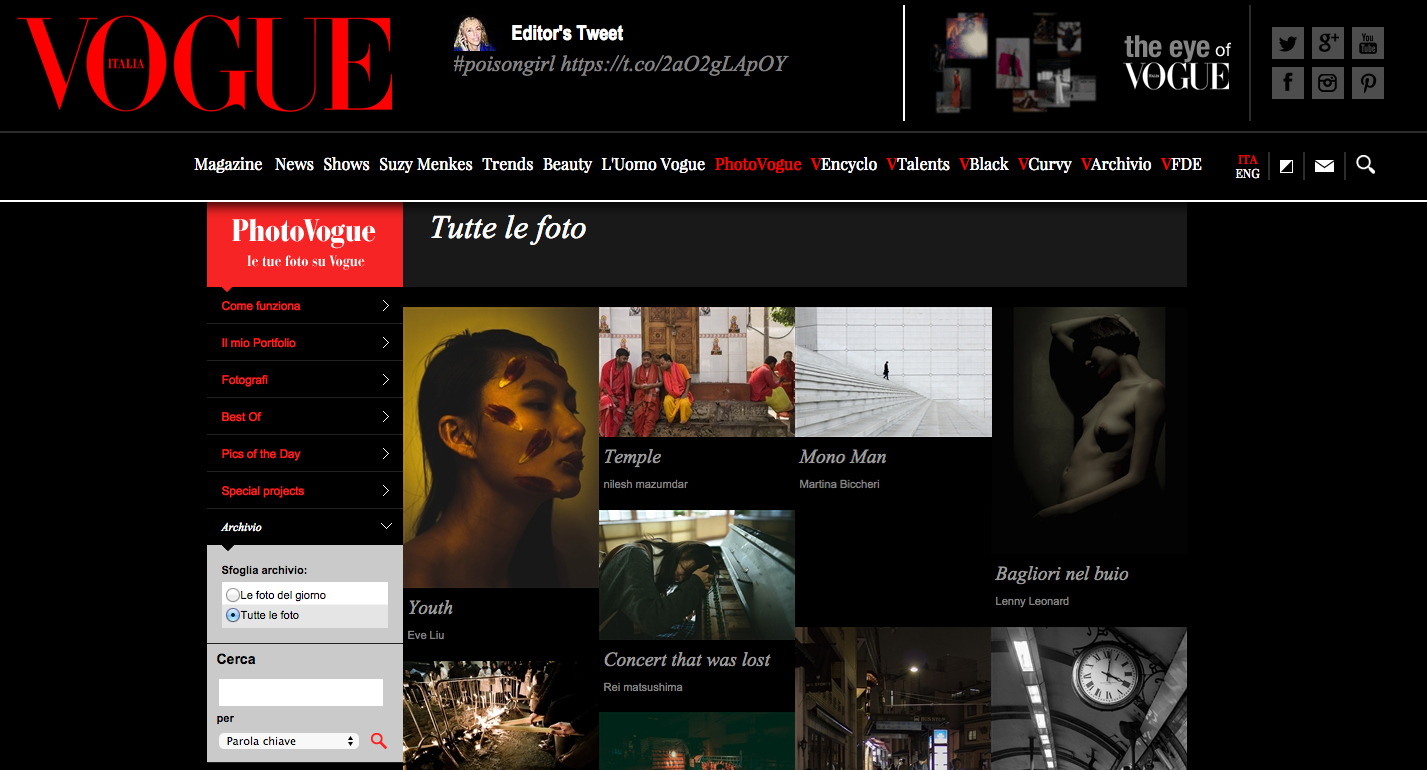Image resolution: width=1427 pixels, height=770 pixels.
Task: Open photographer 'Lenny Leonard' link
Action: (x=1032, y=601)
